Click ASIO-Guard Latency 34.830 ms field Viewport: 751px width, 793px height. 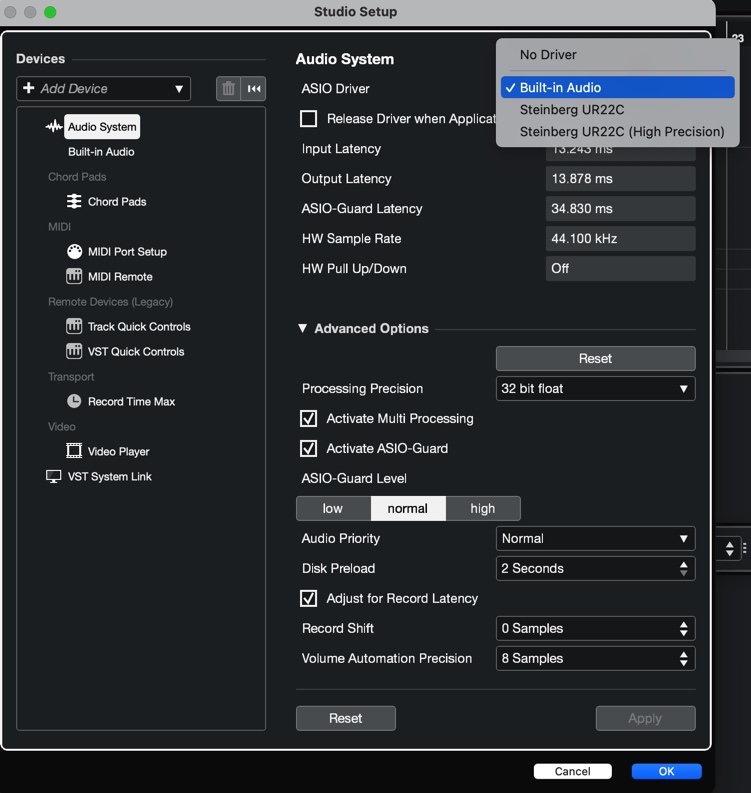click(621, 208)
